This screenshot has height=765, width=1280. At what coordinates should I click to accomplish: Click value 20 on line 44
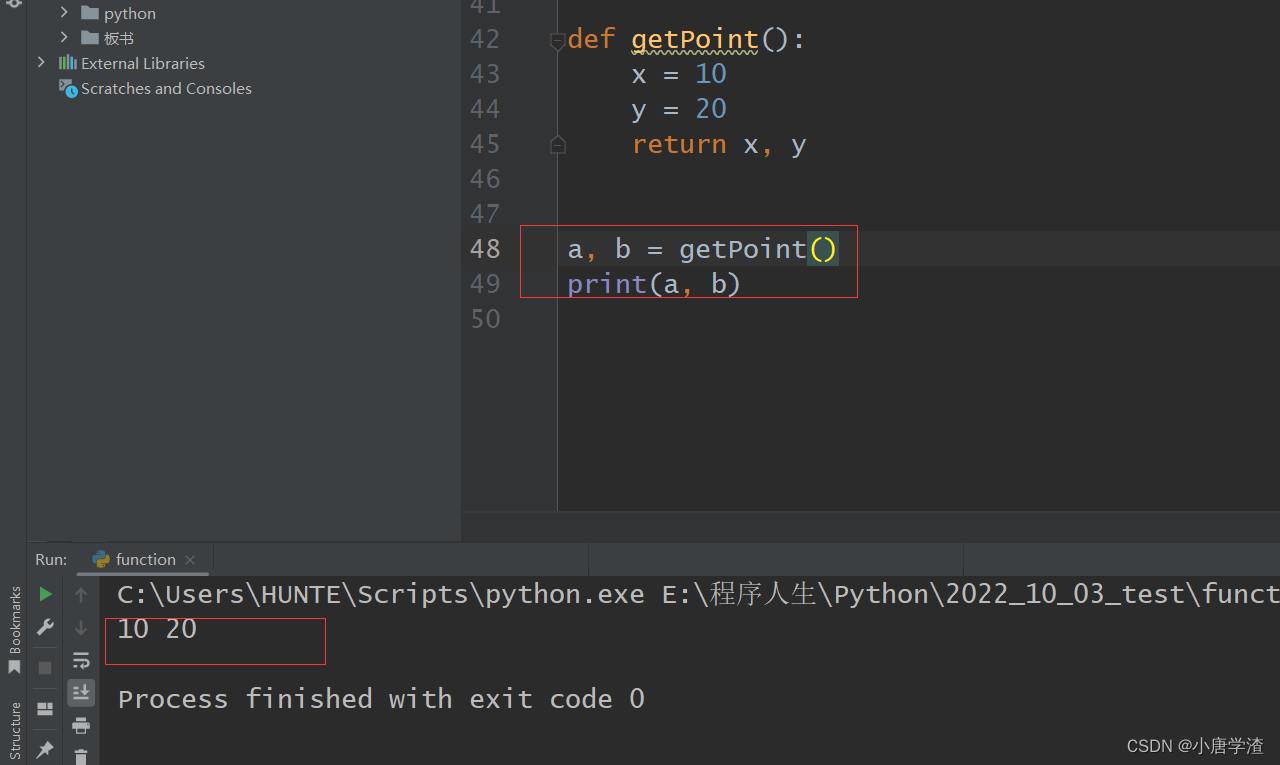711,109
